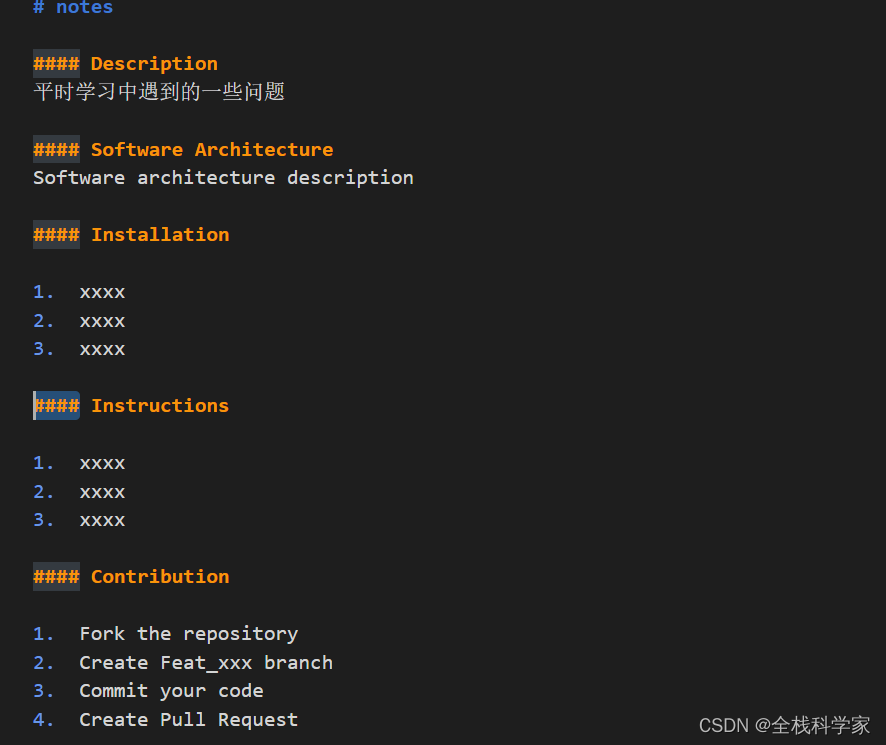The width and height of the screenshot is (886, 745).
Task: Place cursor before the Instructions hash marks
Action: coord(35,405)
